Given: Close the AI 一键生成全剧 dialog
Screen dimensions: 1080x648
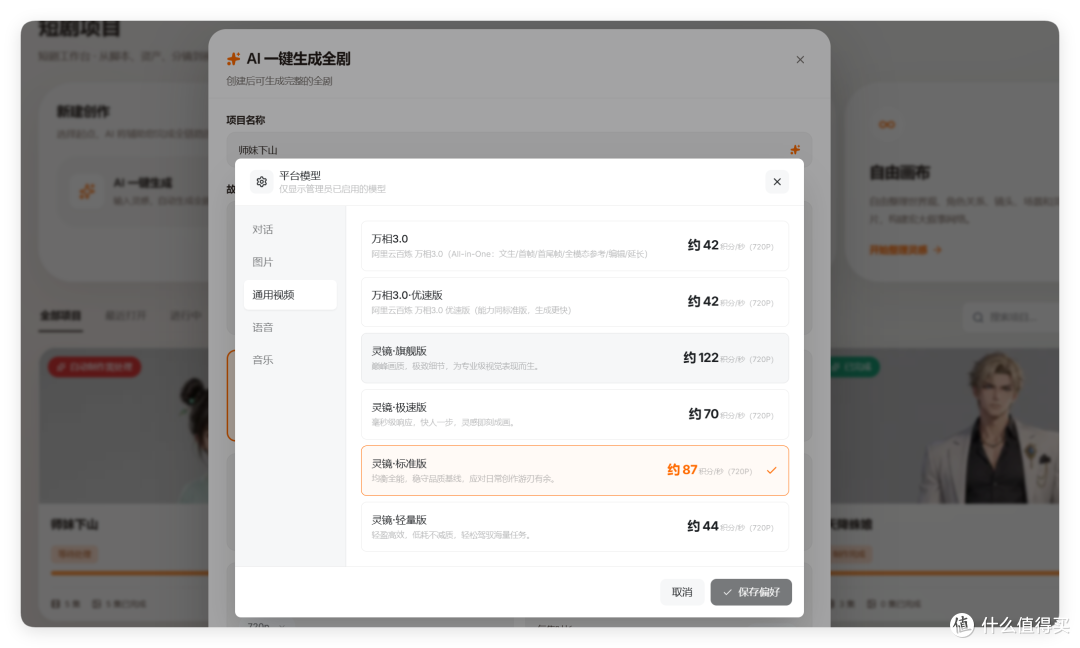Looking at the screenshot, I should tap(800, 60).
